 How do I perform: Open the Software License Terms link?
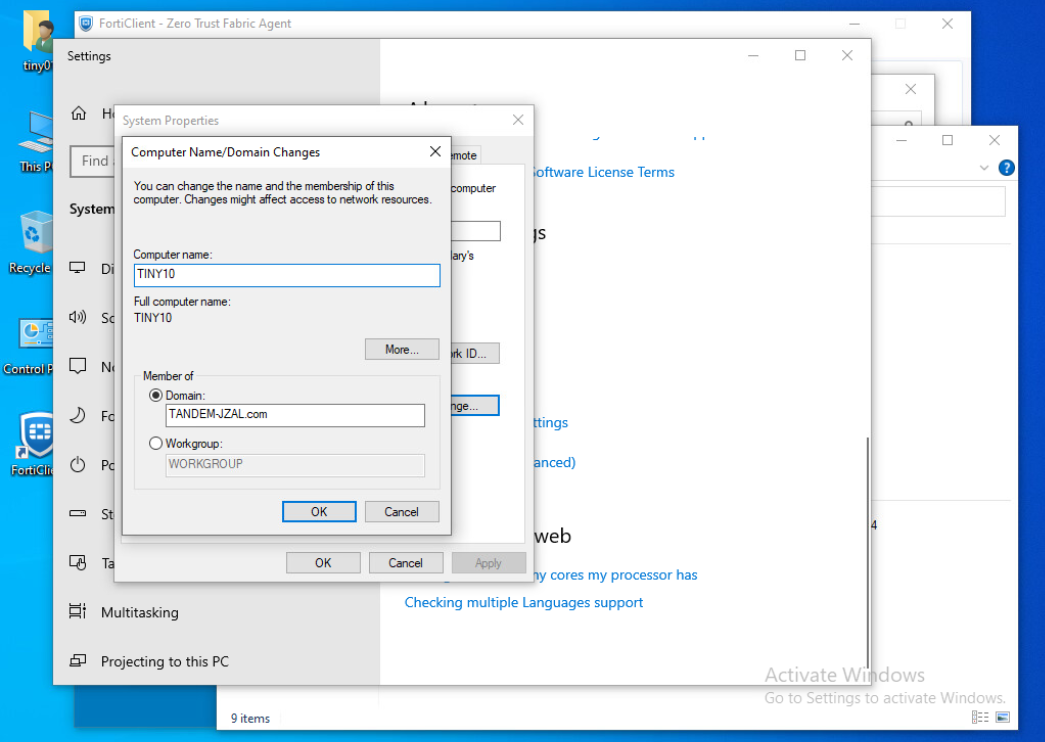click(x=601, y=172)
